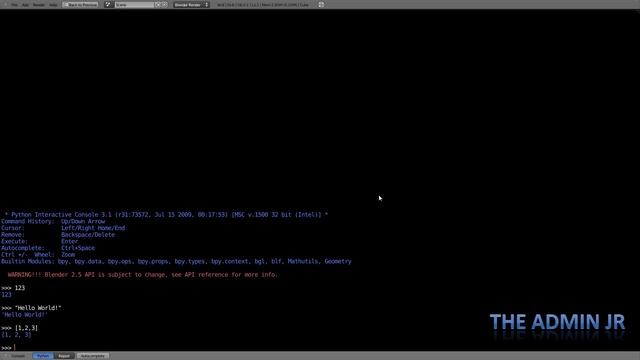Open the Add menu
This screenshot has height=360, width=640.
tap(25, 5)
